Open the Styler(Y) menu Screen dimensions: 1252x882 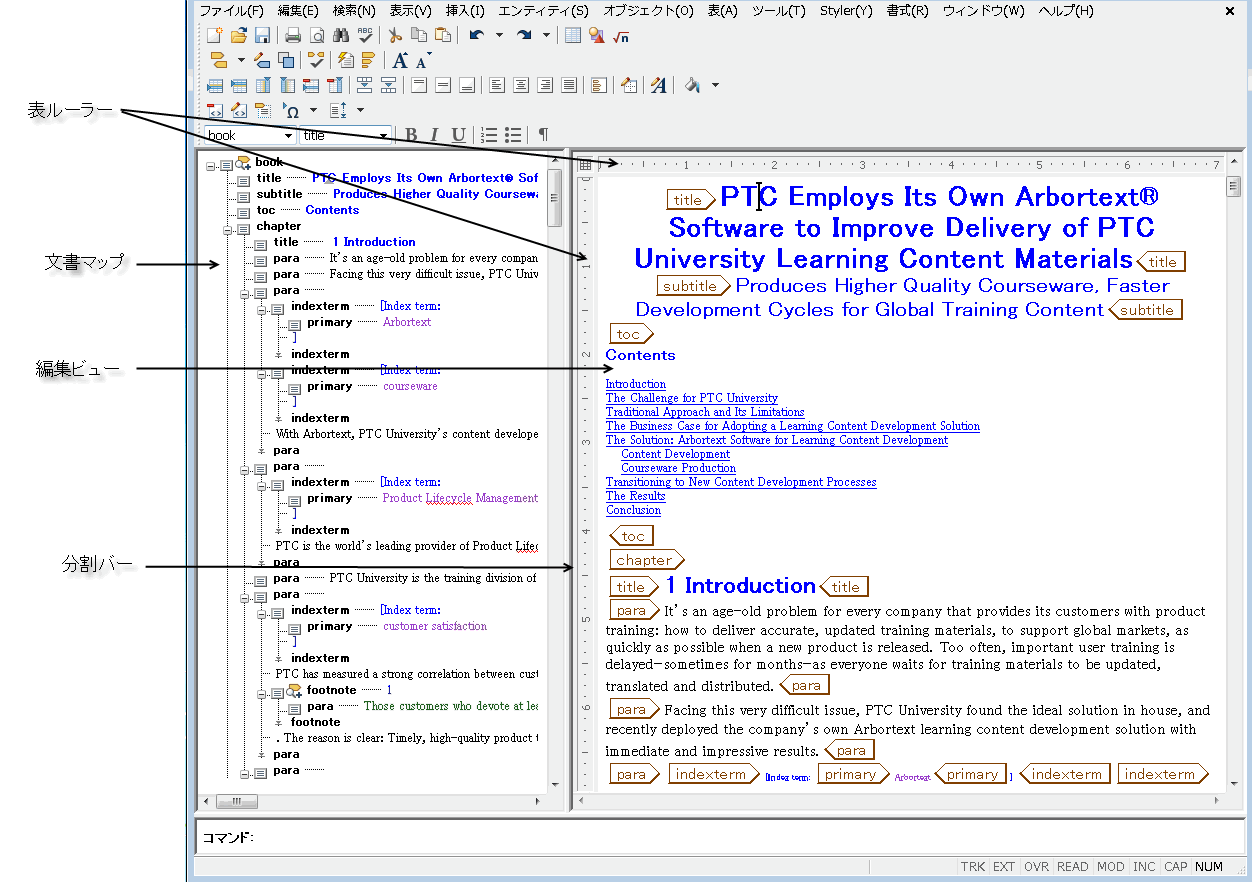[x=846, y=11]
